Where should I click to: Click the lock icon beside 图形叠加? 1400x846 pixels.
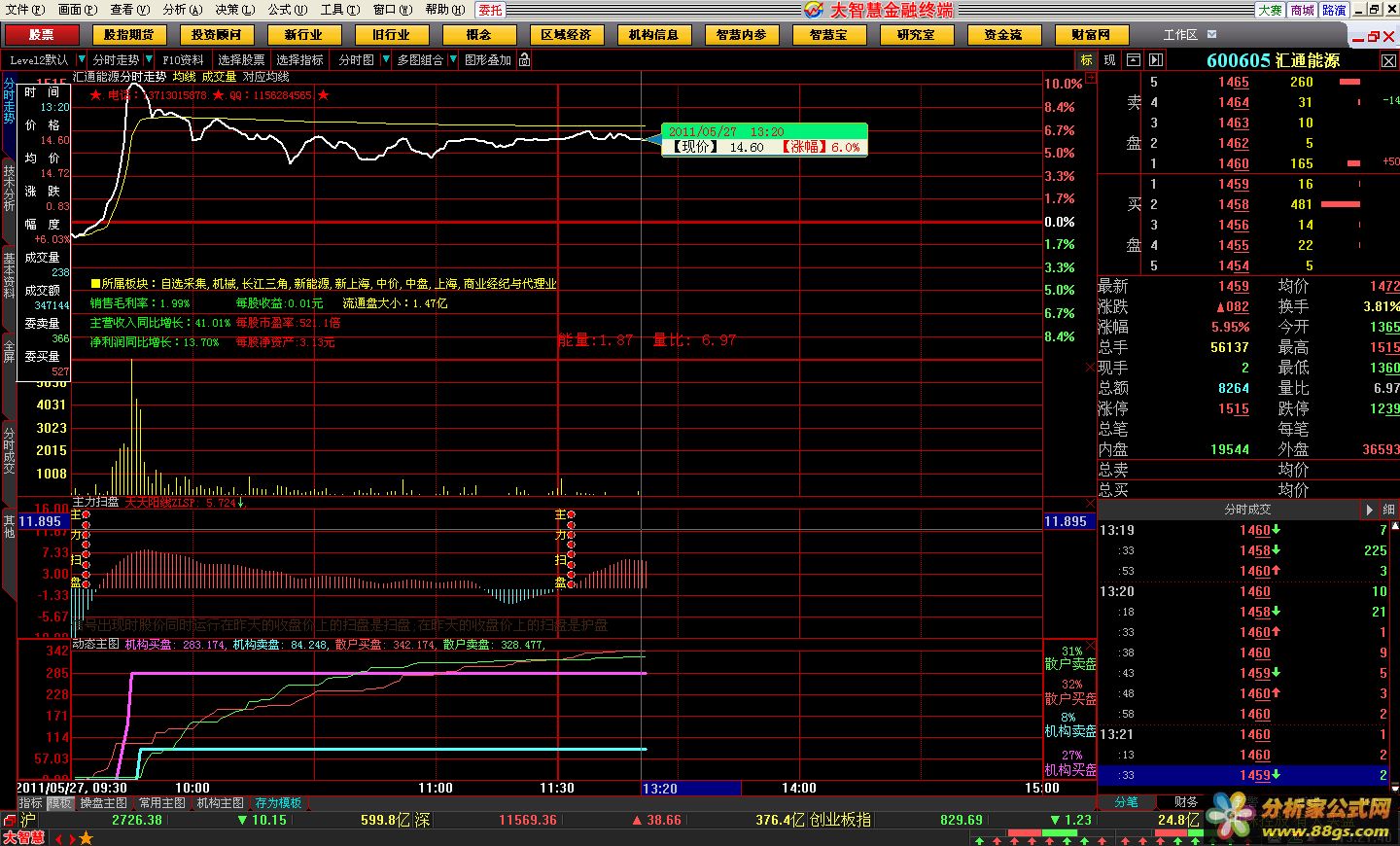[525, 59]
